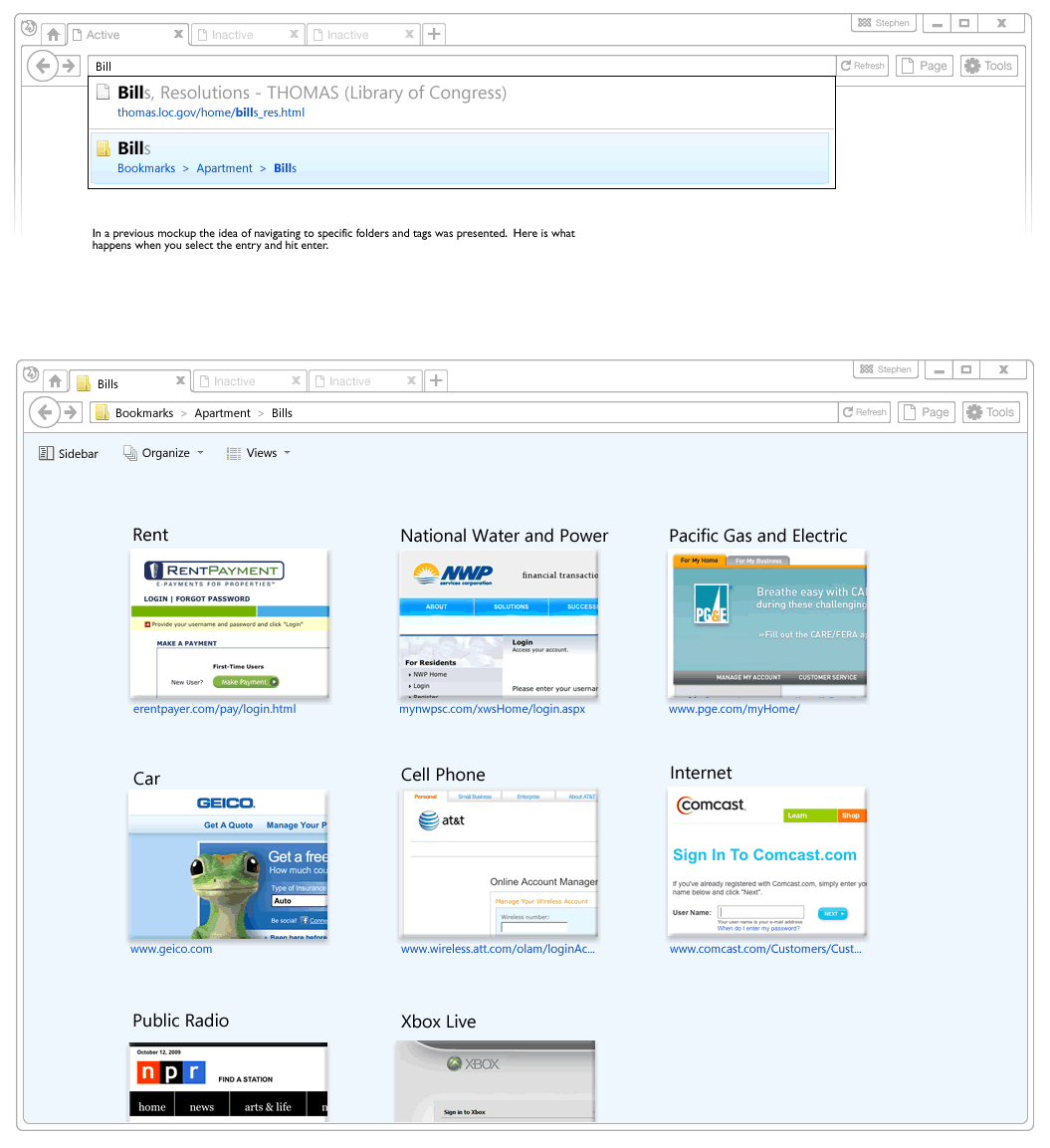1050x1148 pixels.
Task: Open the Internet Comcast thumbnail
Action: [x=766, y=862]
